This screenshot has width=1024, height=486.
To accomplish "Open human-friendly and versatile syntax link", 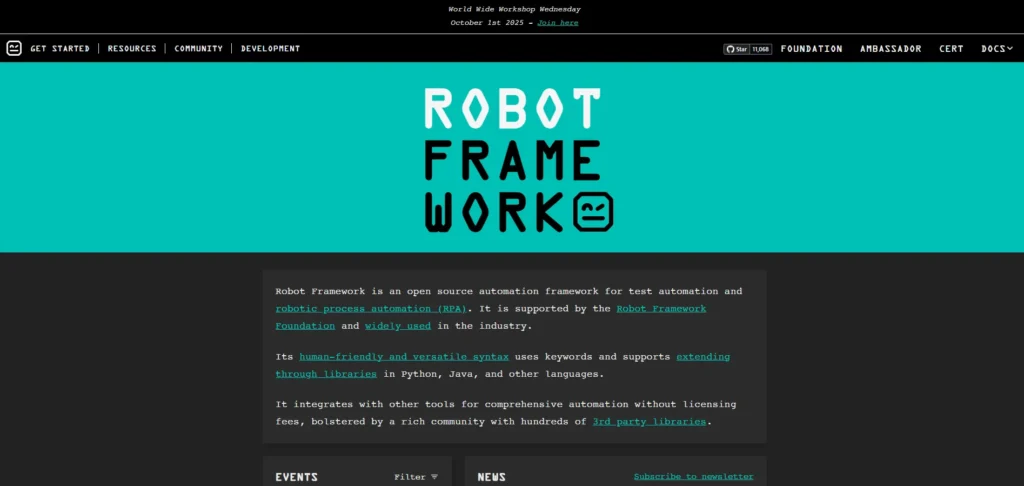I will click(x=404, y=357).
